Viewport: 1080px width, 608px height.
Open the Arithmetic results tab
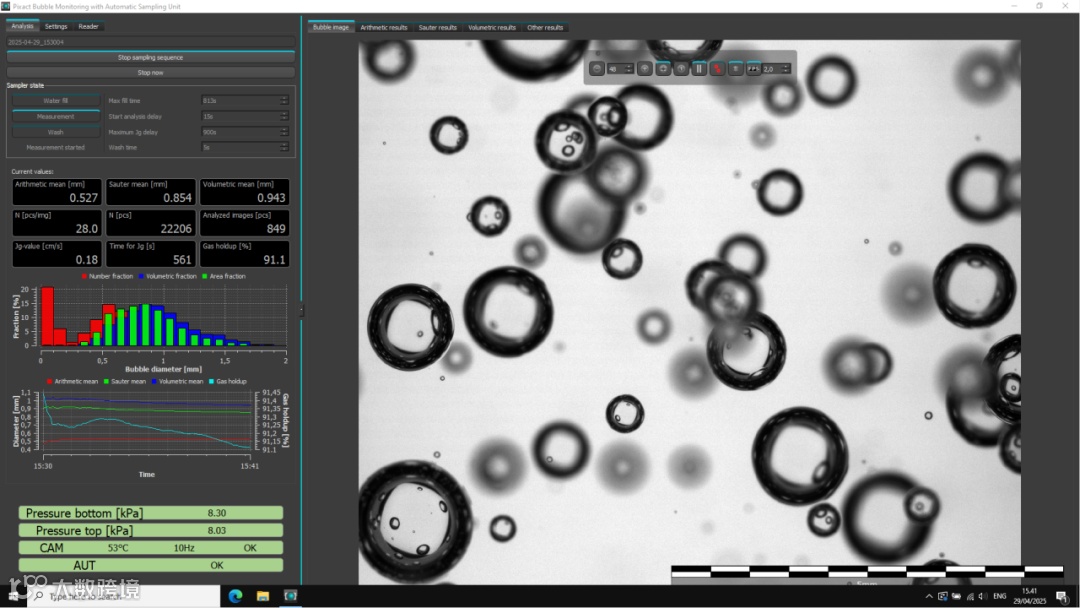tap(384, 28)
